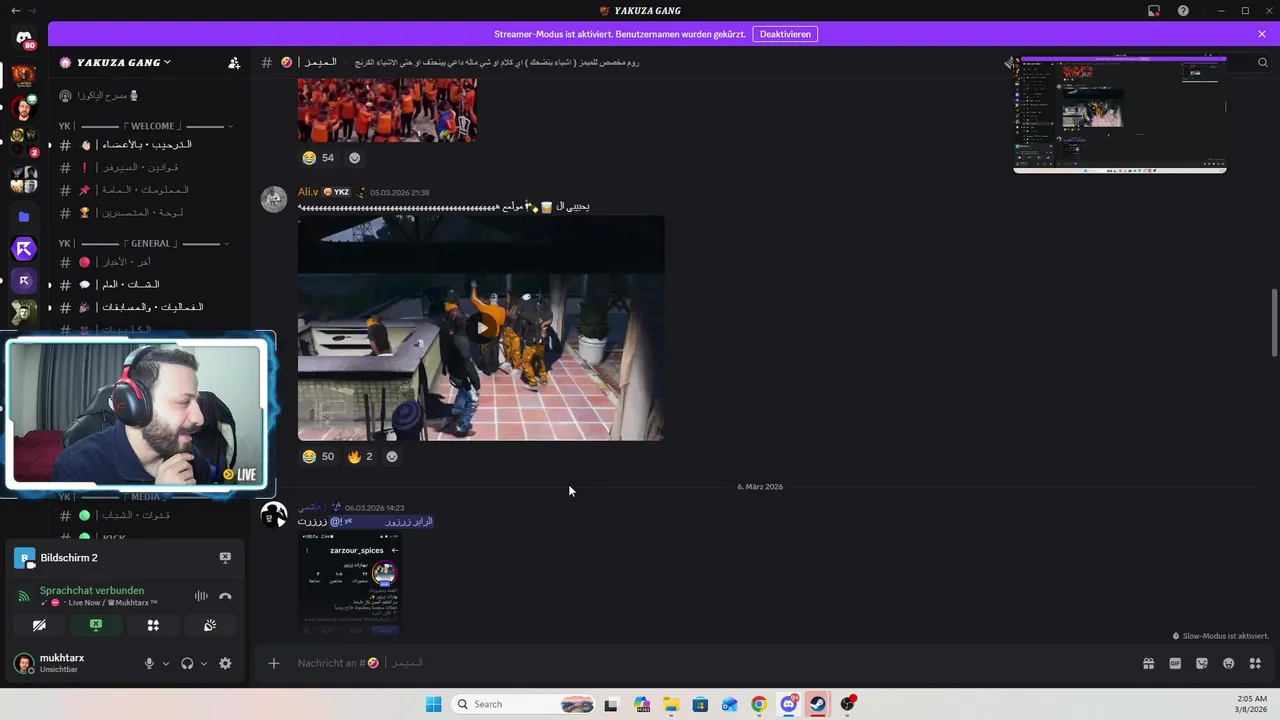Join the stage channel with microphone emoji
Image resolution: width=1280 pixels, height=720 pixels.
[145, 96]
